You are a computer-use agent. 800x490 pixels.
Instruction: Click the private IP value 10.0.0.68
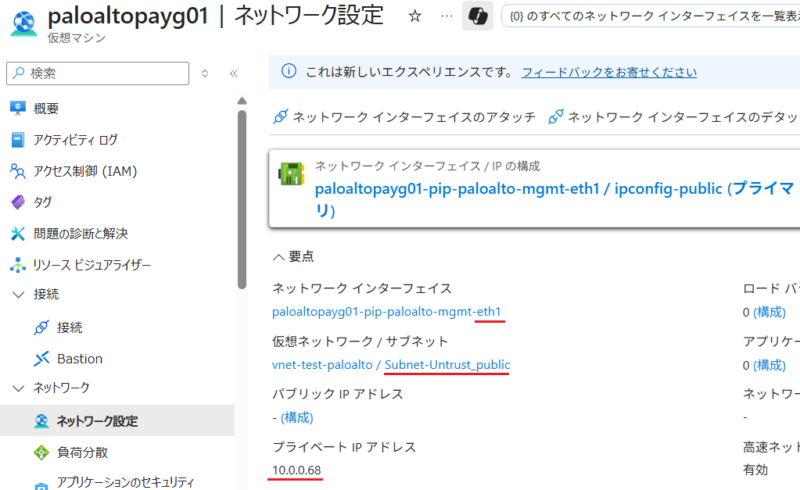296,470
